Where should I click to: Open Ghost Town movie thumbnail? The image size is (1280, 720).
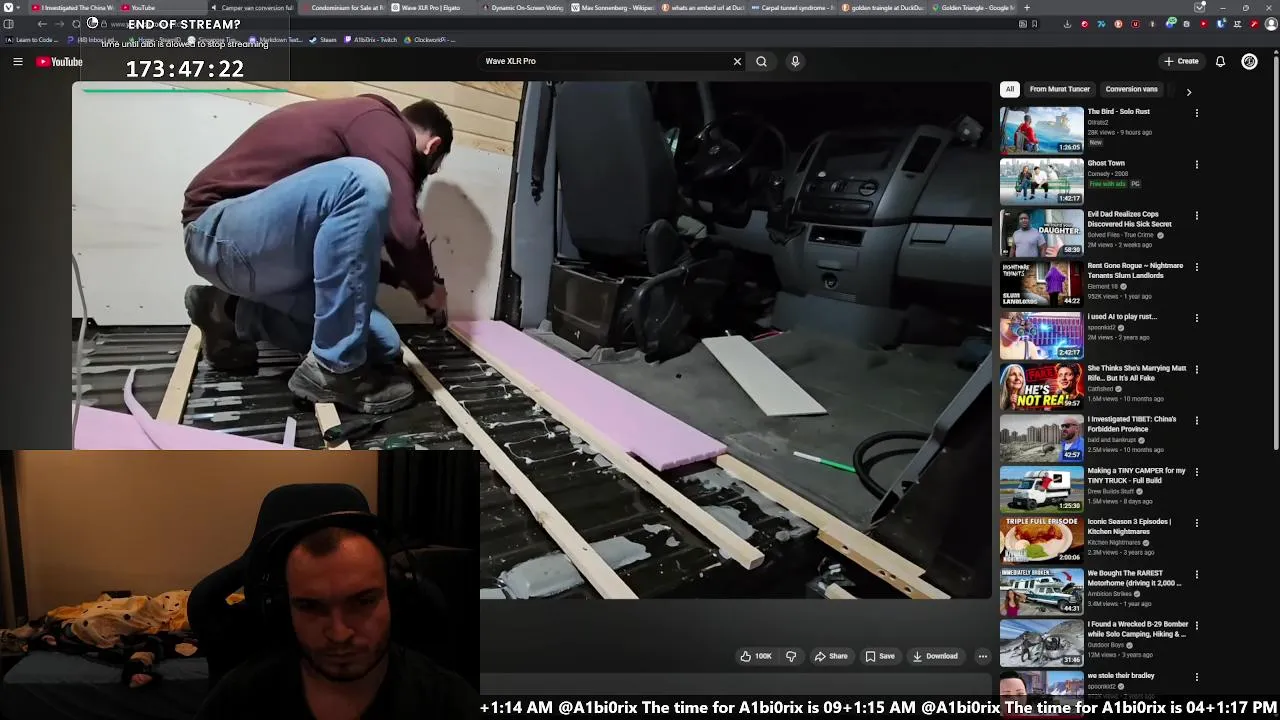[1041, 181]
